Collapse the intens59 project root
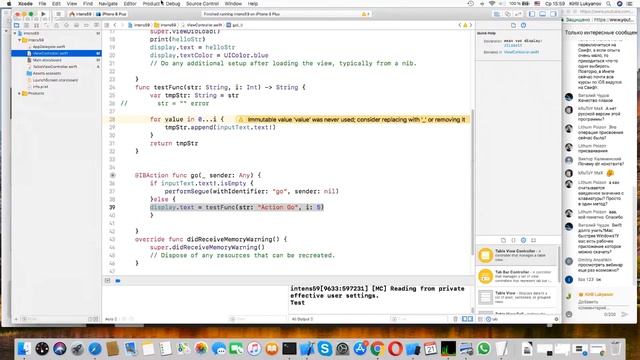The width and height of the screenshot is (640, 360). (x=15, y=33)
